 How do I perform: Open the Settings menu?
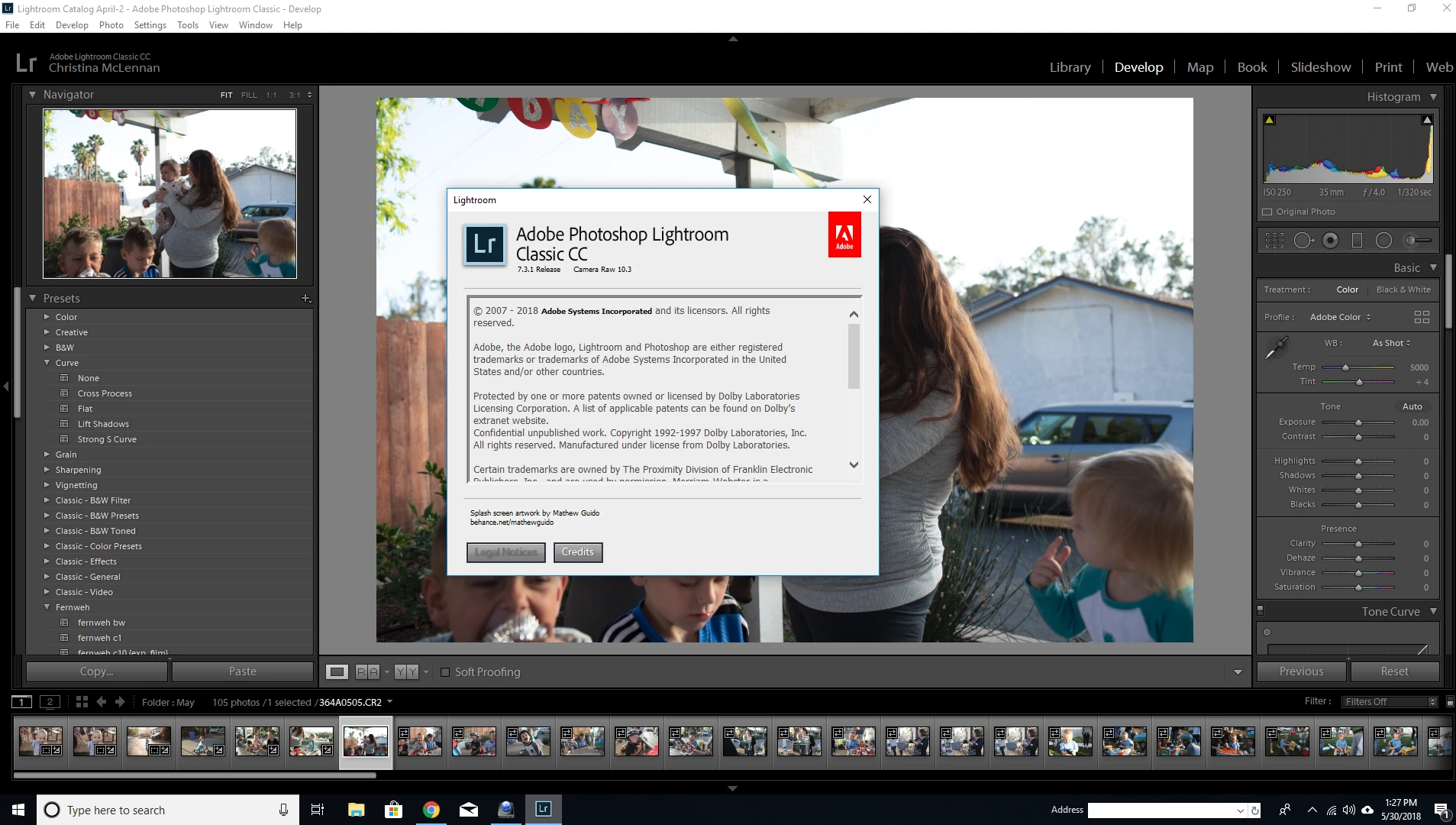click(150, 25)
